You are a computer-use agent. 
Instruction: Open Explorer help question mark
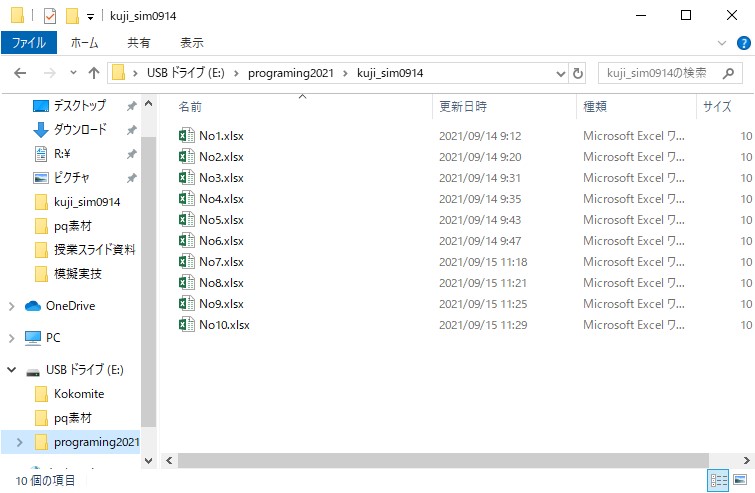(x=743, y=43)
